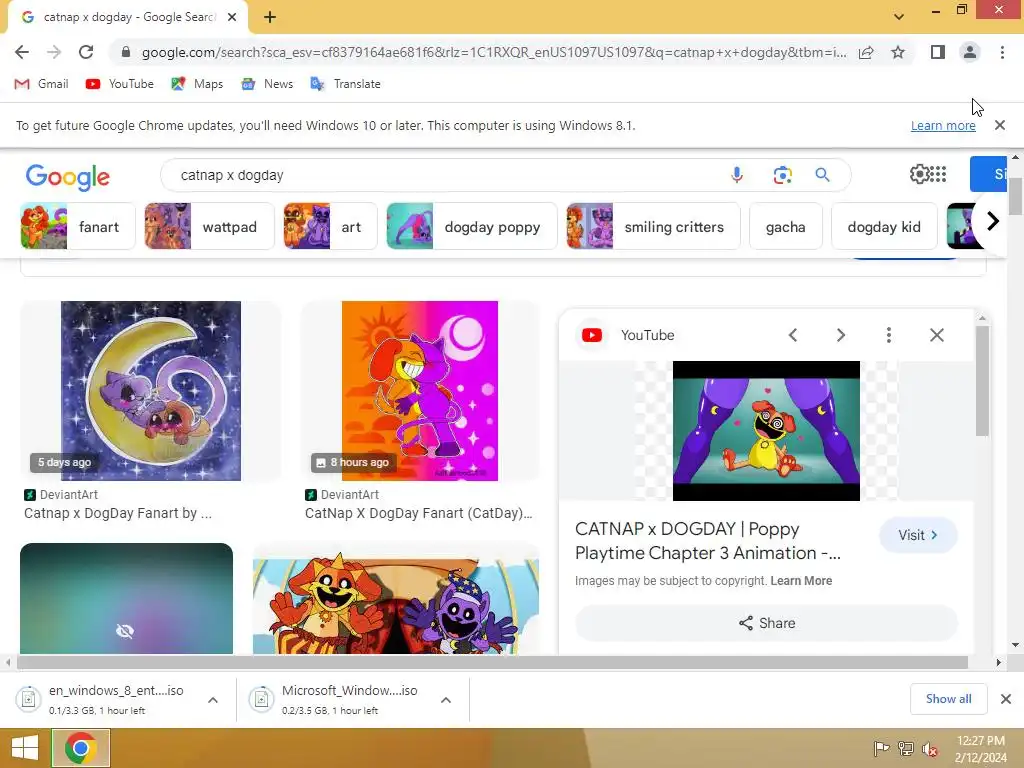Click the muted volume tray icon
This screenshot has height=768, width=1024.
coord(930,749)
